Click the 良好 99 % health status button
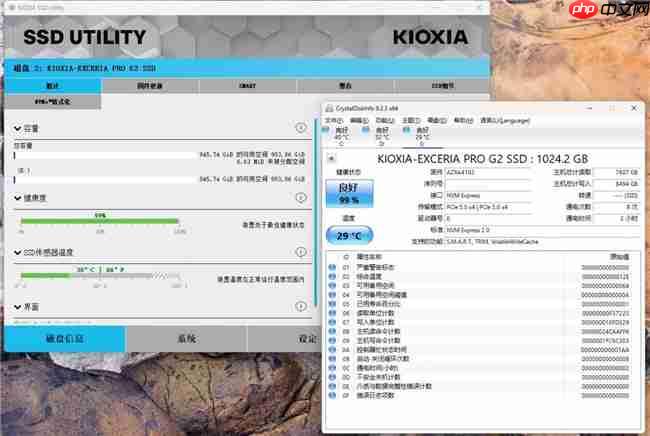650x436 pixels. coord(349,194)
